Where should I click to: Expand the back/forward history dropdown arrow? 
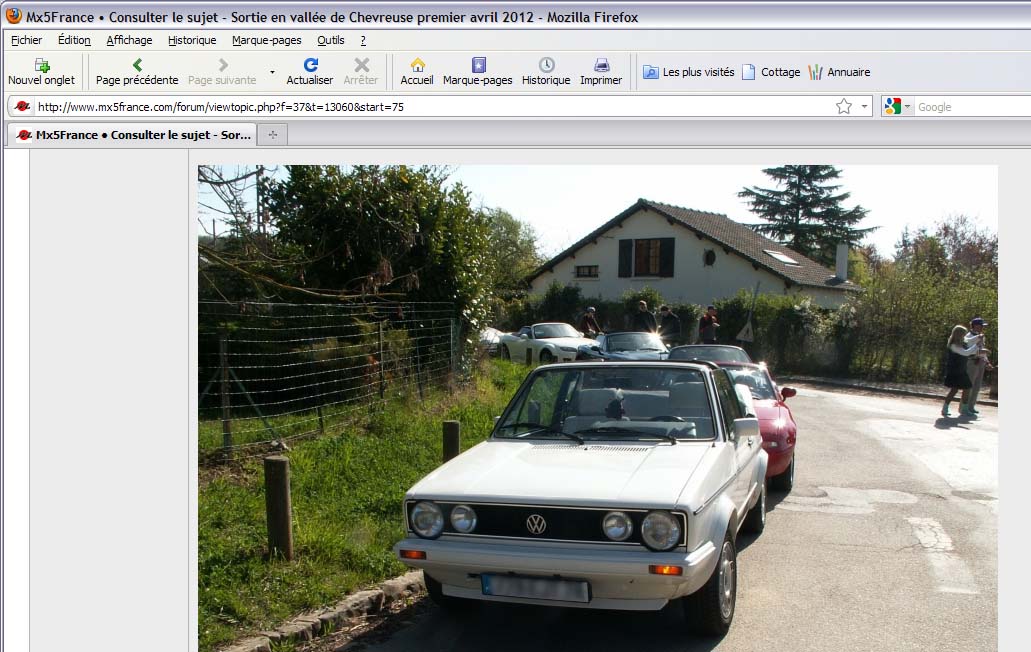pos(272,72)
